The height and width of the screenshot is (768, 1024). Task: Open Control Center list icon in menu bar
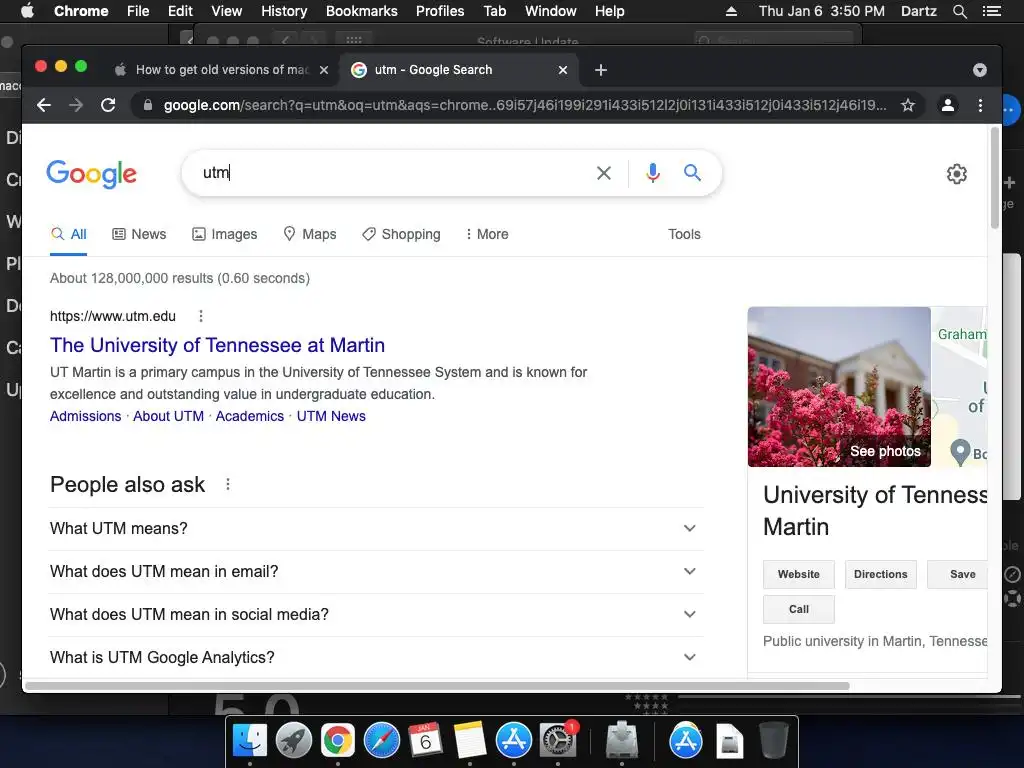[x=992, y=11]
